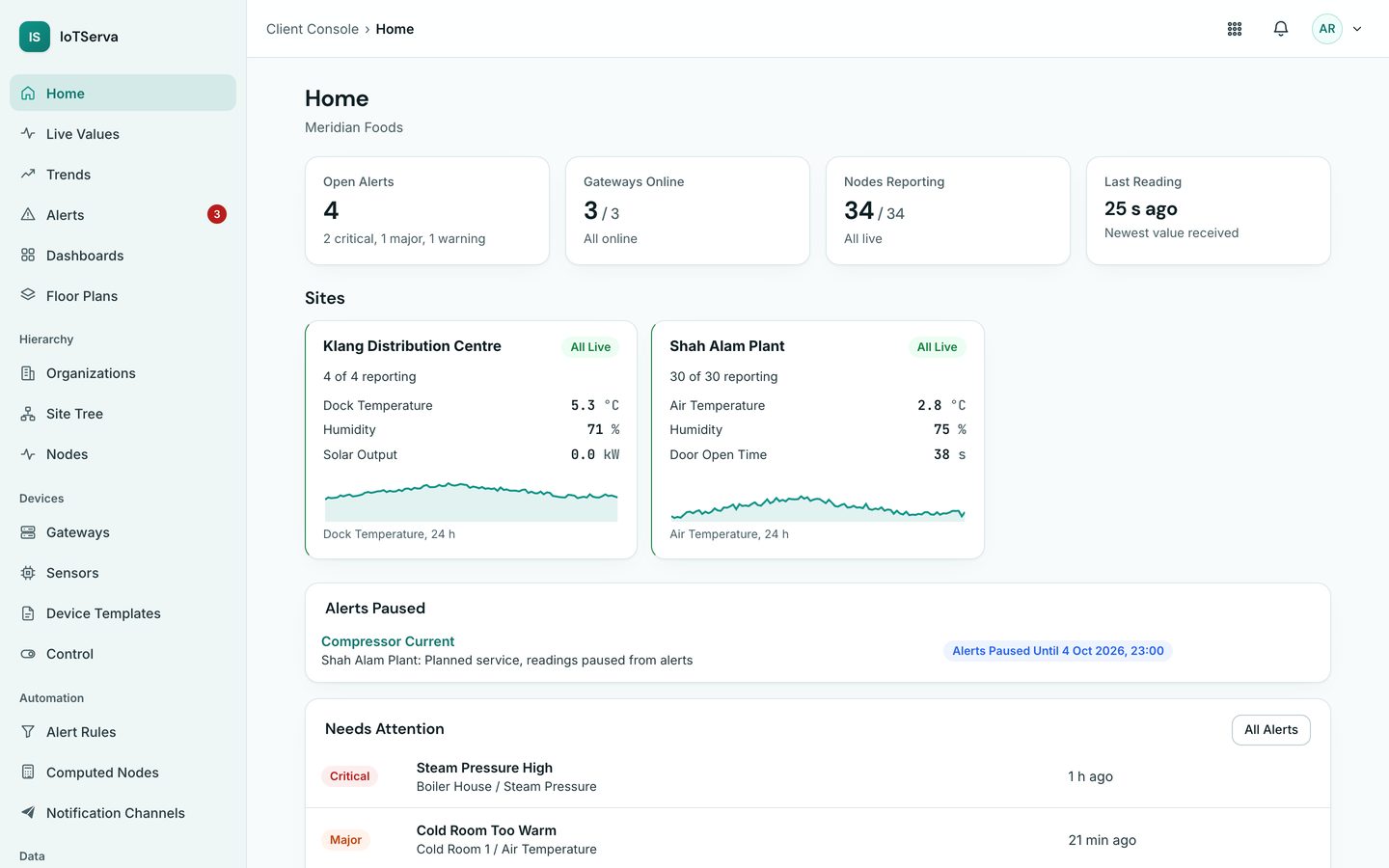Open the Compressor Current link
Image resolution: width=1389 pixels, height=868 pixels.
coord(388,641)
